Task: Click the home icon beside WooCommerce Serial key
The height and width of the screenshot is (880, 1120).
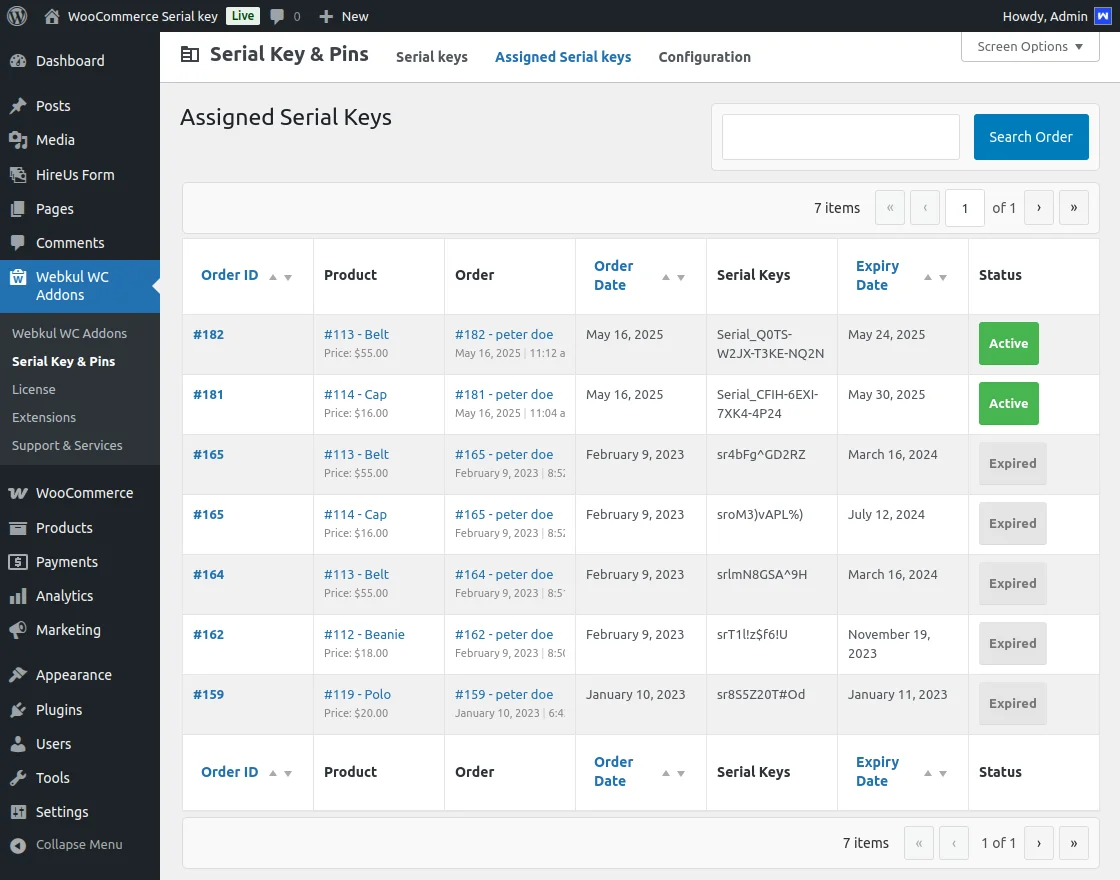Action: point(52,16)
